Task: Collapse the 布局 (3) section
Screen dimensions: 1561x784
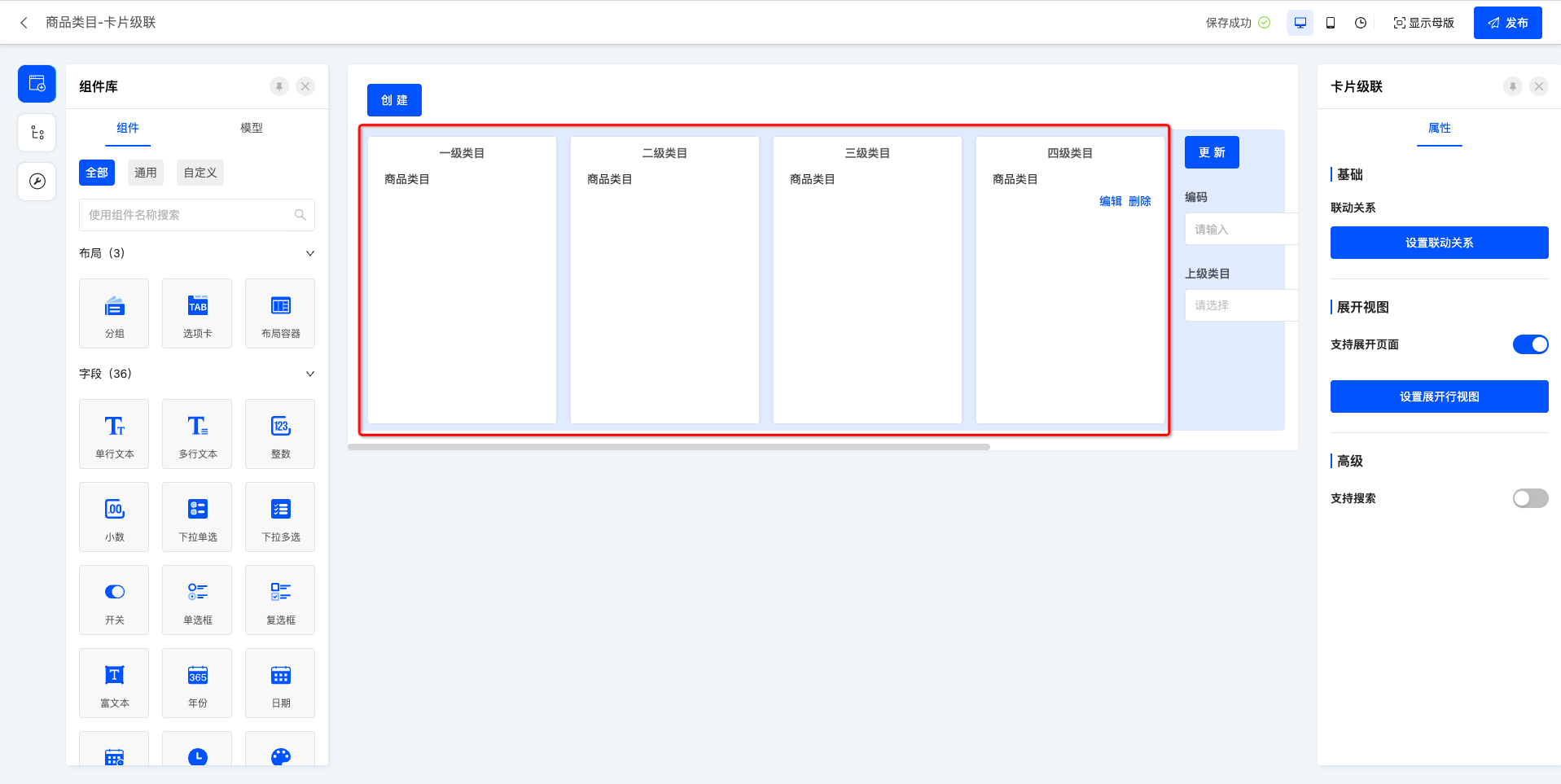Action: click(309, 253)
